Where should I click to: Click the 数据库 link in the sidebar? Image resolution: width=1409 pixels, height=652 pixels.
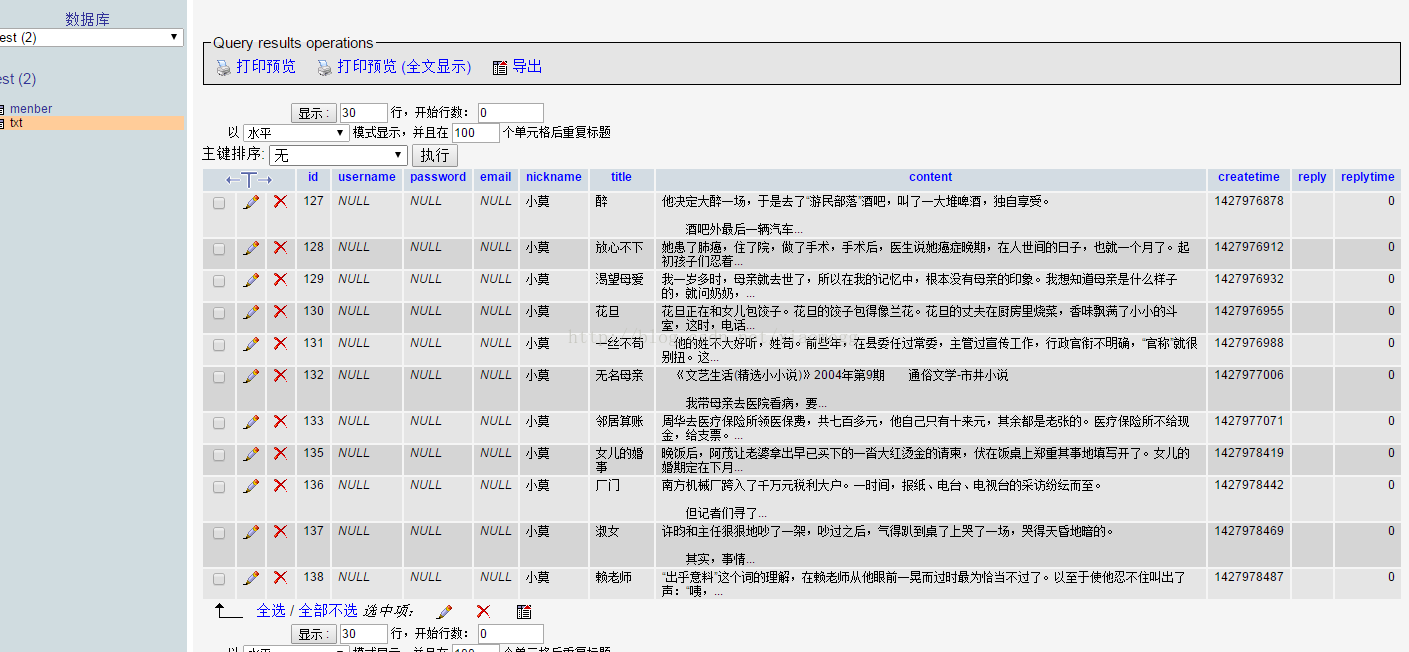point(88,19)
